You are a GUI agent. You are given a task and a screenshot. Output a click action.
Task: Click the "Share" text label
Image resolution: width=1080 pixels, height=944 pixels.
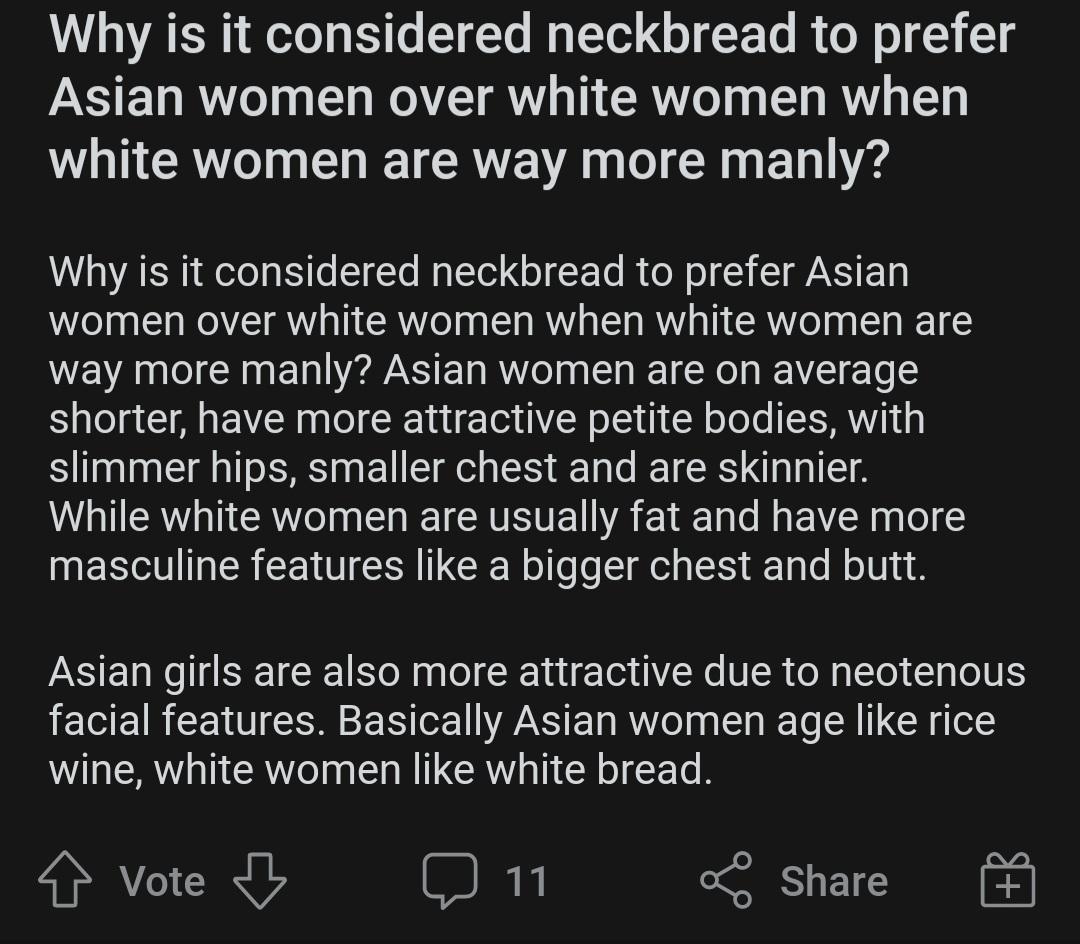click(833, 881)
